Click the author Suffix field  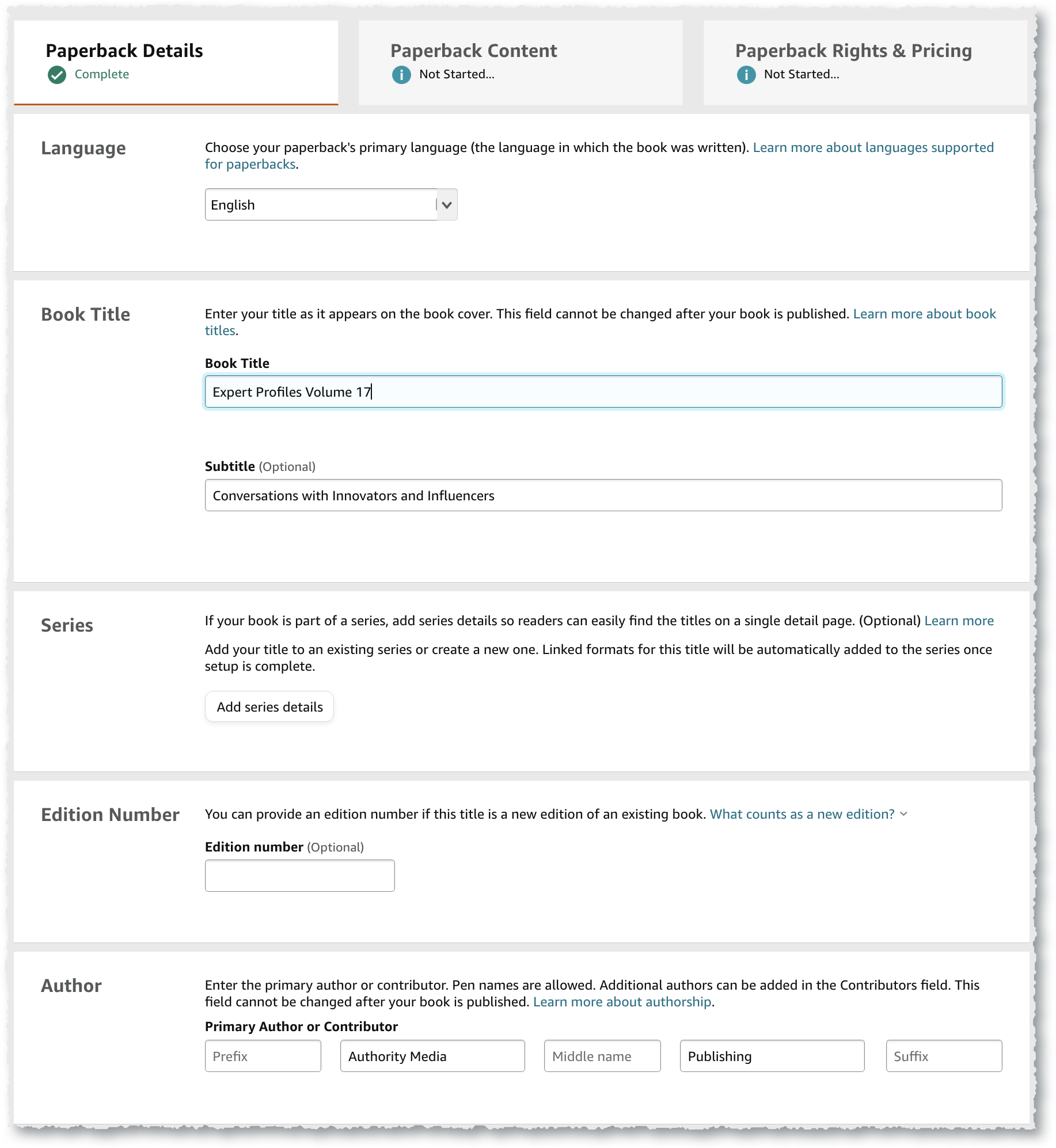[x=944, y=1056]
